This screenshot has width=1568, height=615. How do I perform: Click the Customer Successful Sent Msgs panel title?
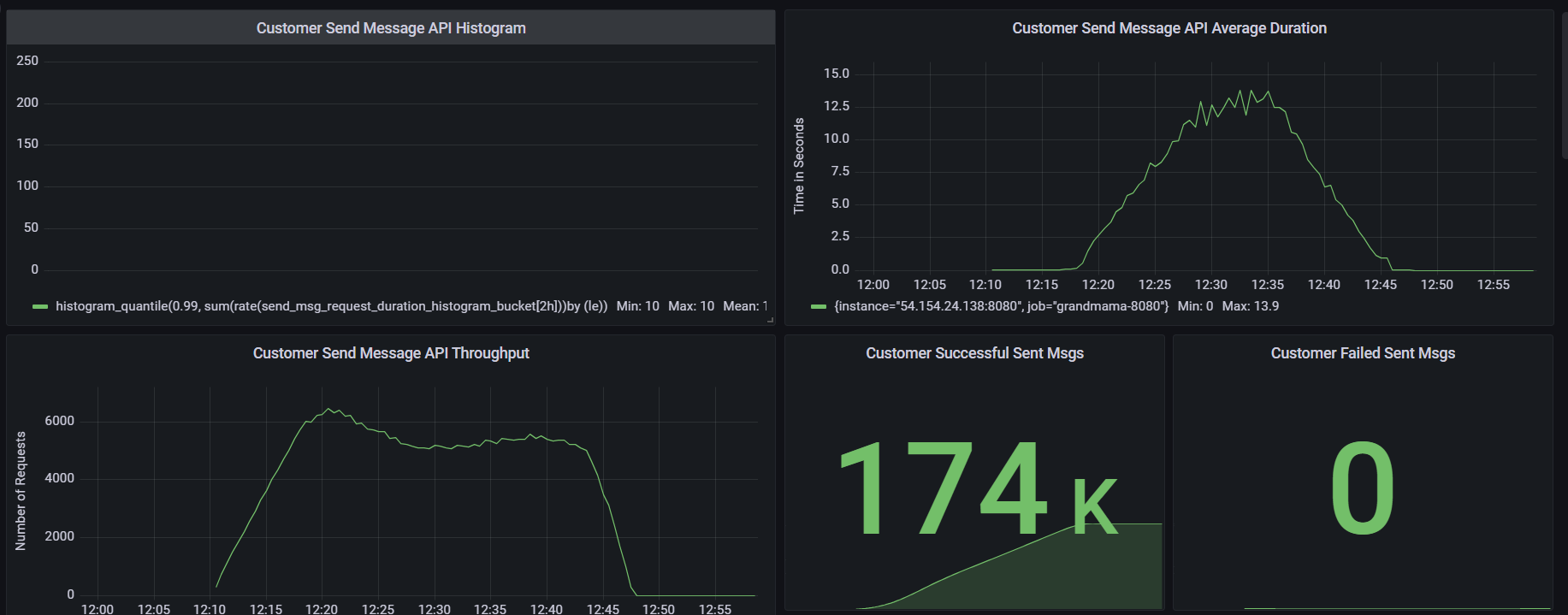coord(974,353)
